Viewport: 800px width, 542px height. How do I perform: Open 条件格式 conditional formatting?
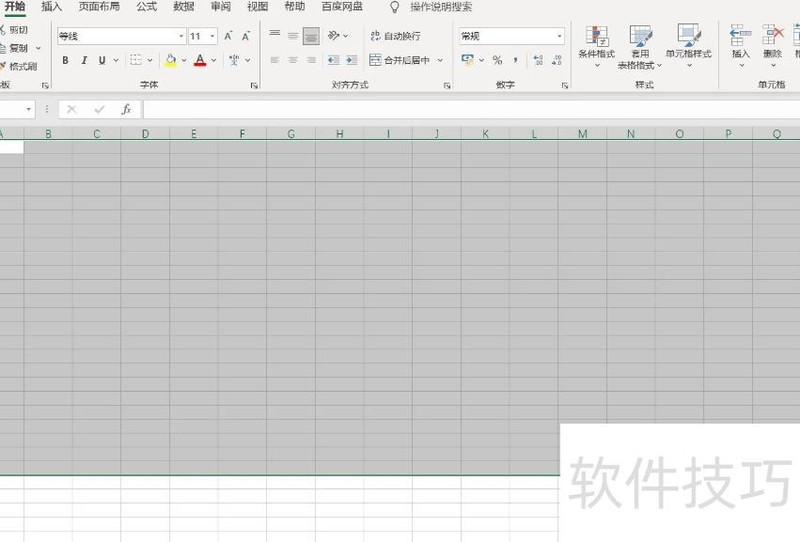click(x=596, y=46)
